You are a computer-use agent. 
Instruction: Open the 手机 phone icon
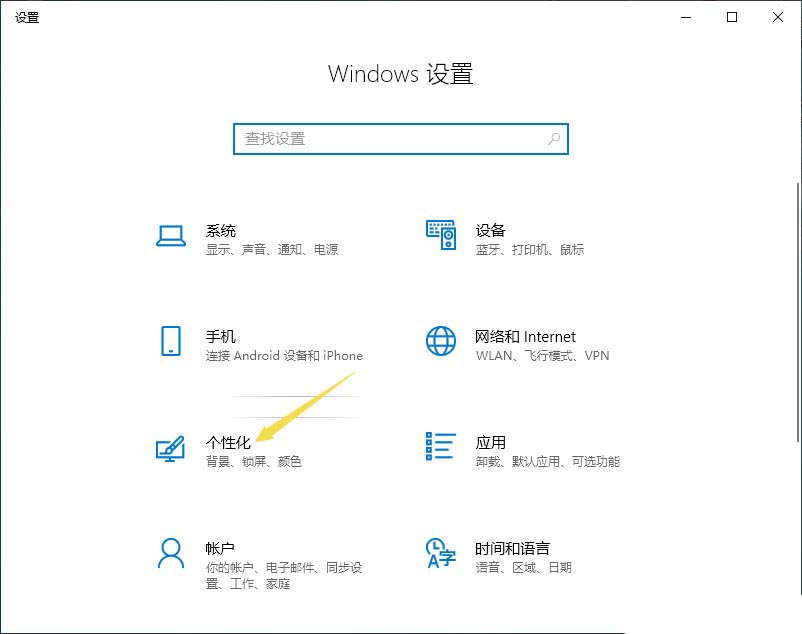(x=171, y=341)
